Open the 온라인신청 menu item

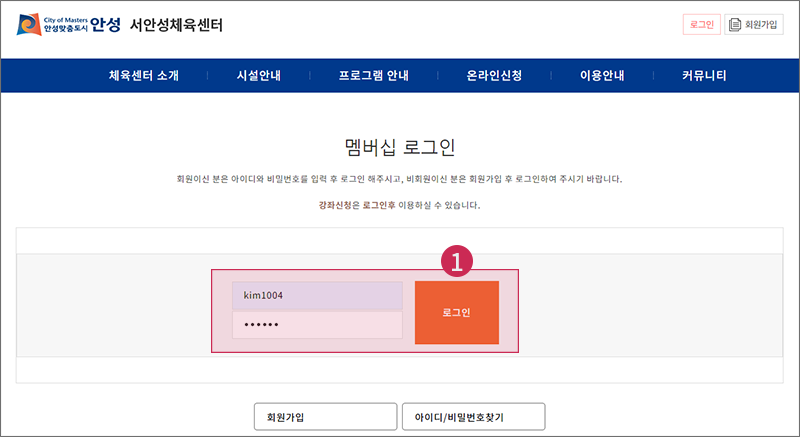(x=494, y=75)
